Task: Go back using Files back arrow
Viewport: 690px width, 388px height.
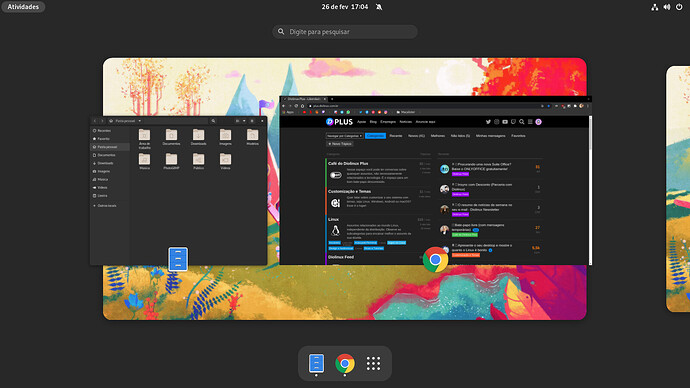Action: (95, 121)
